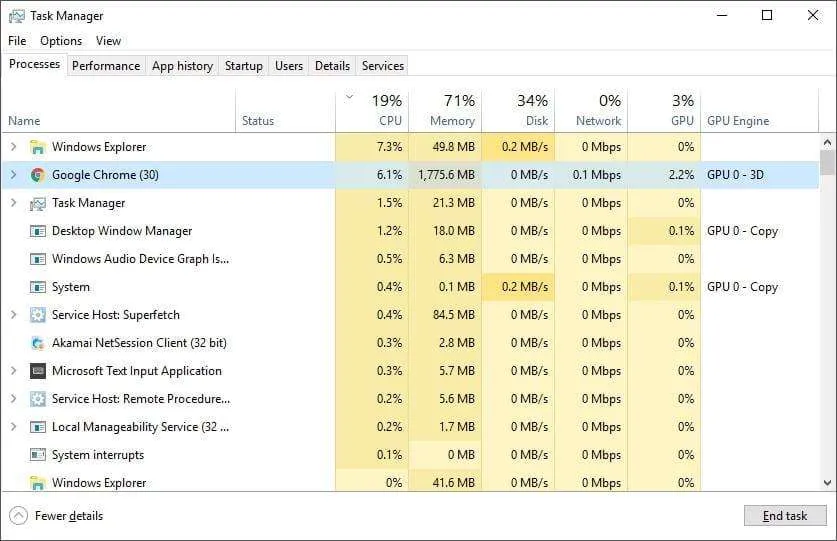Screen dimensions: 837x541
Task: Expand Microsoft Text Input Application
Action: point(14,371)
